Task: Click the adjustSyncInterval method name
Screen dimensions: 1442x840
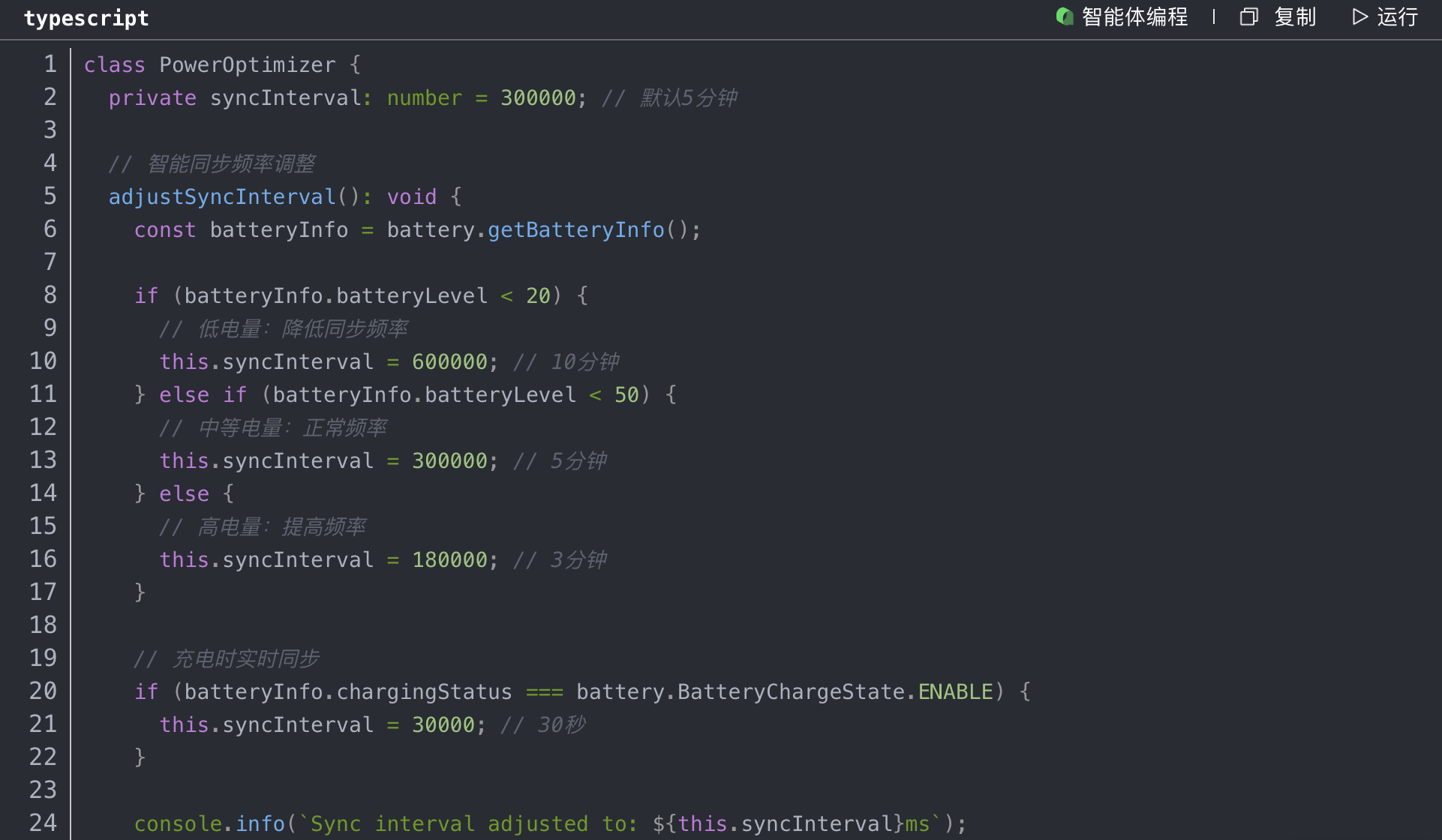Action: (x=222, y=197)
